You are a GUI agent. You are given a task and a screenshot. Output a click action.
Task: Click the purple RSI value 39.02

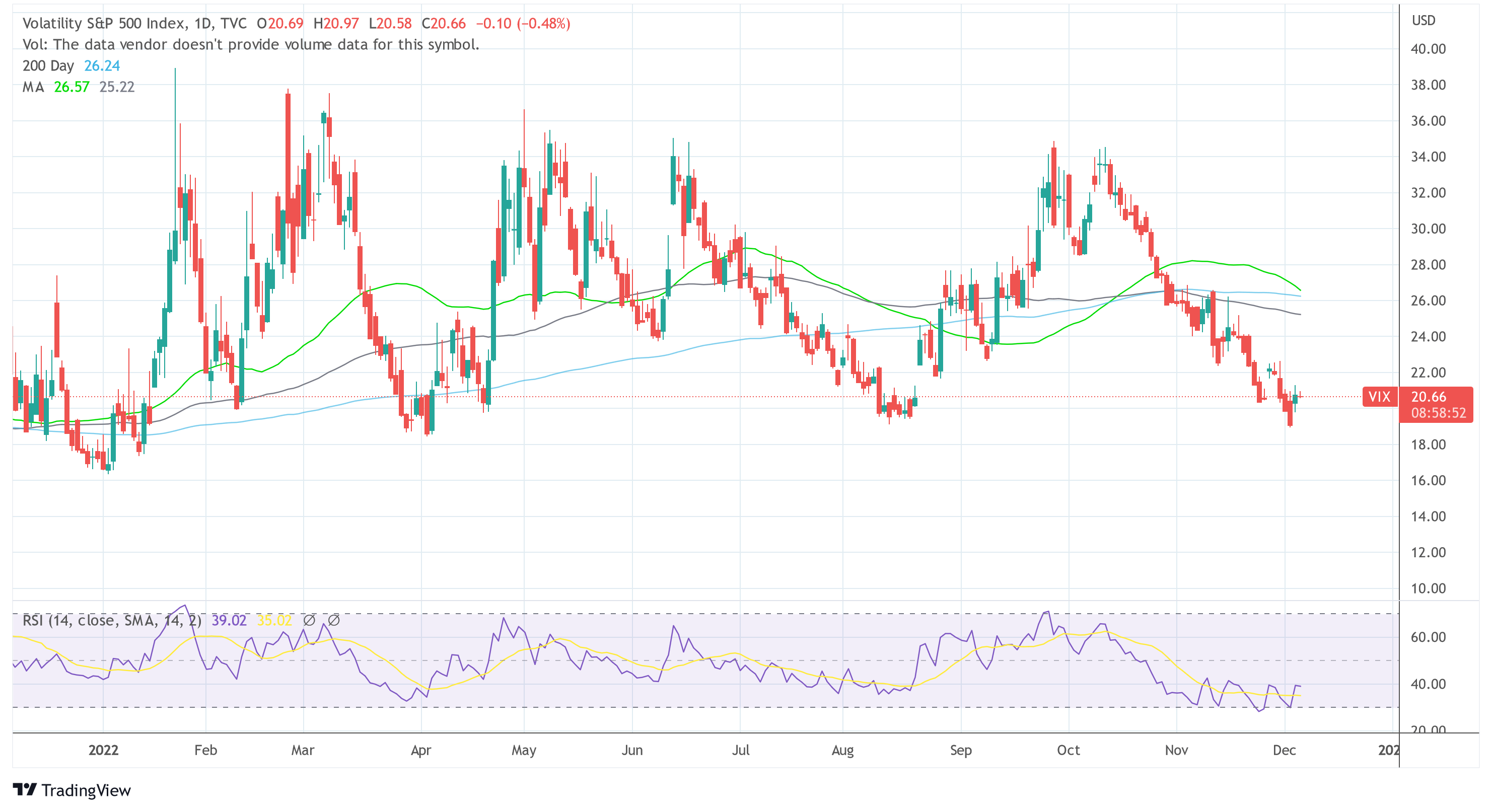click(229, 620)
